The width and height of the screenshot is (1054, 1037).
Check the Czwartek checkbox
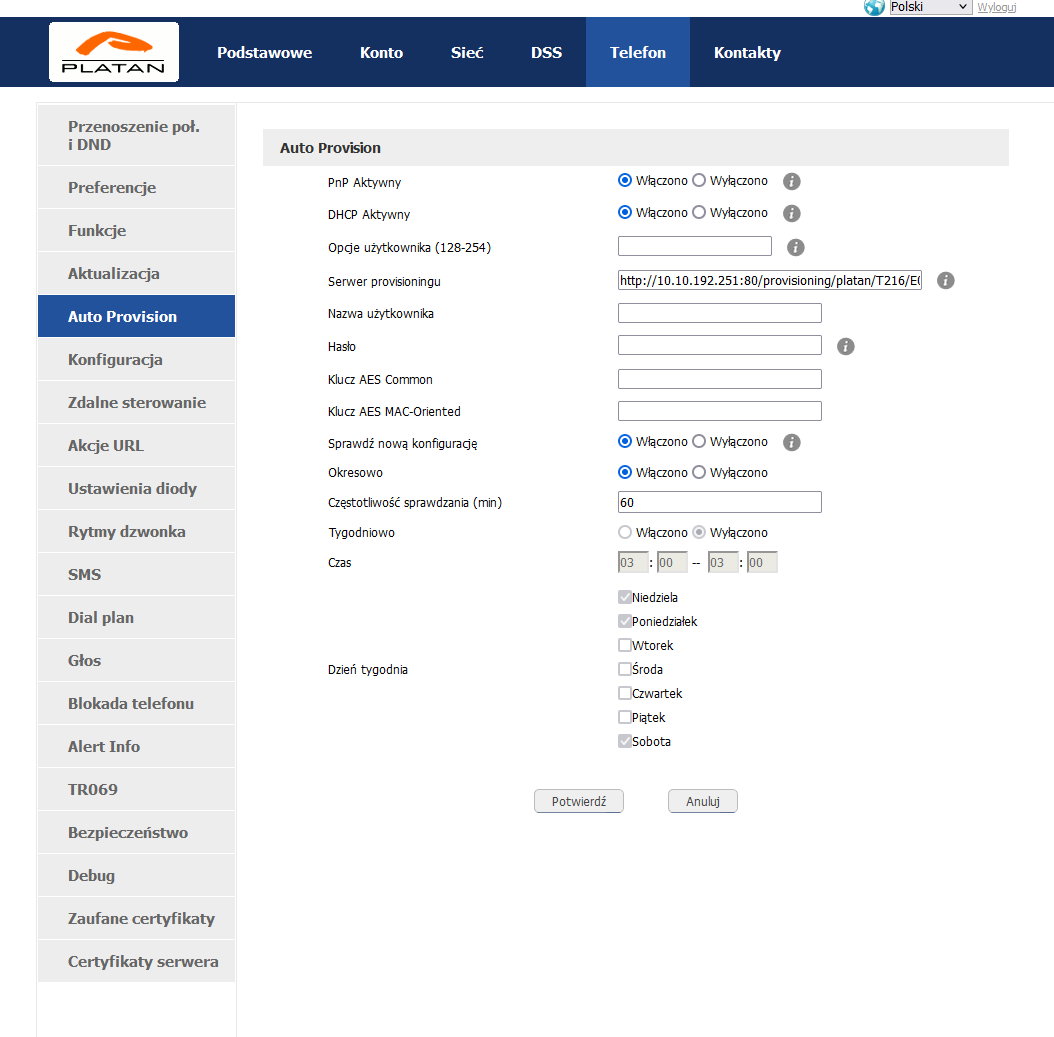(x=624, y=693)
